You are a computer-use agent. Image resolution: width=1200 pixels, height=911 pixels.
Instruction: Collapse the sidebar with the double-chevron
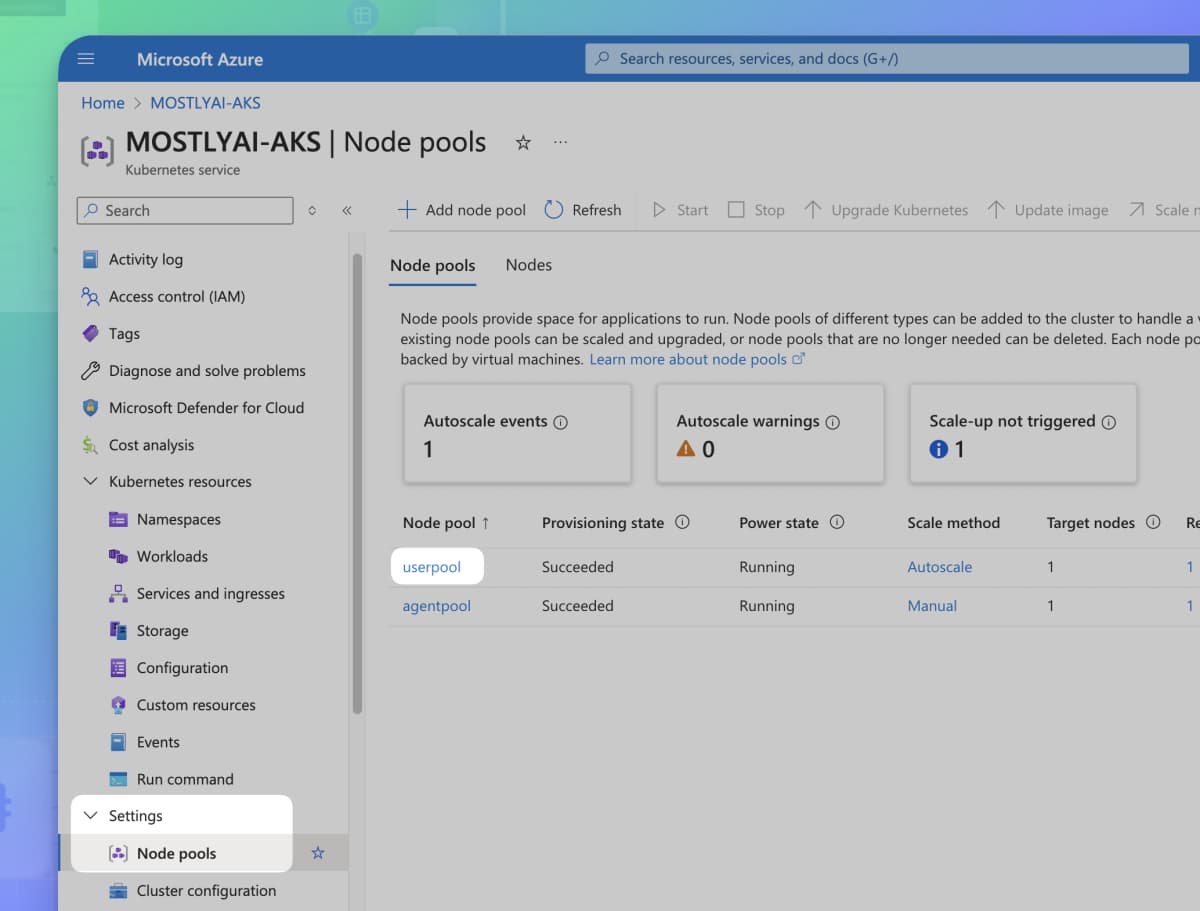pos(348,210)
